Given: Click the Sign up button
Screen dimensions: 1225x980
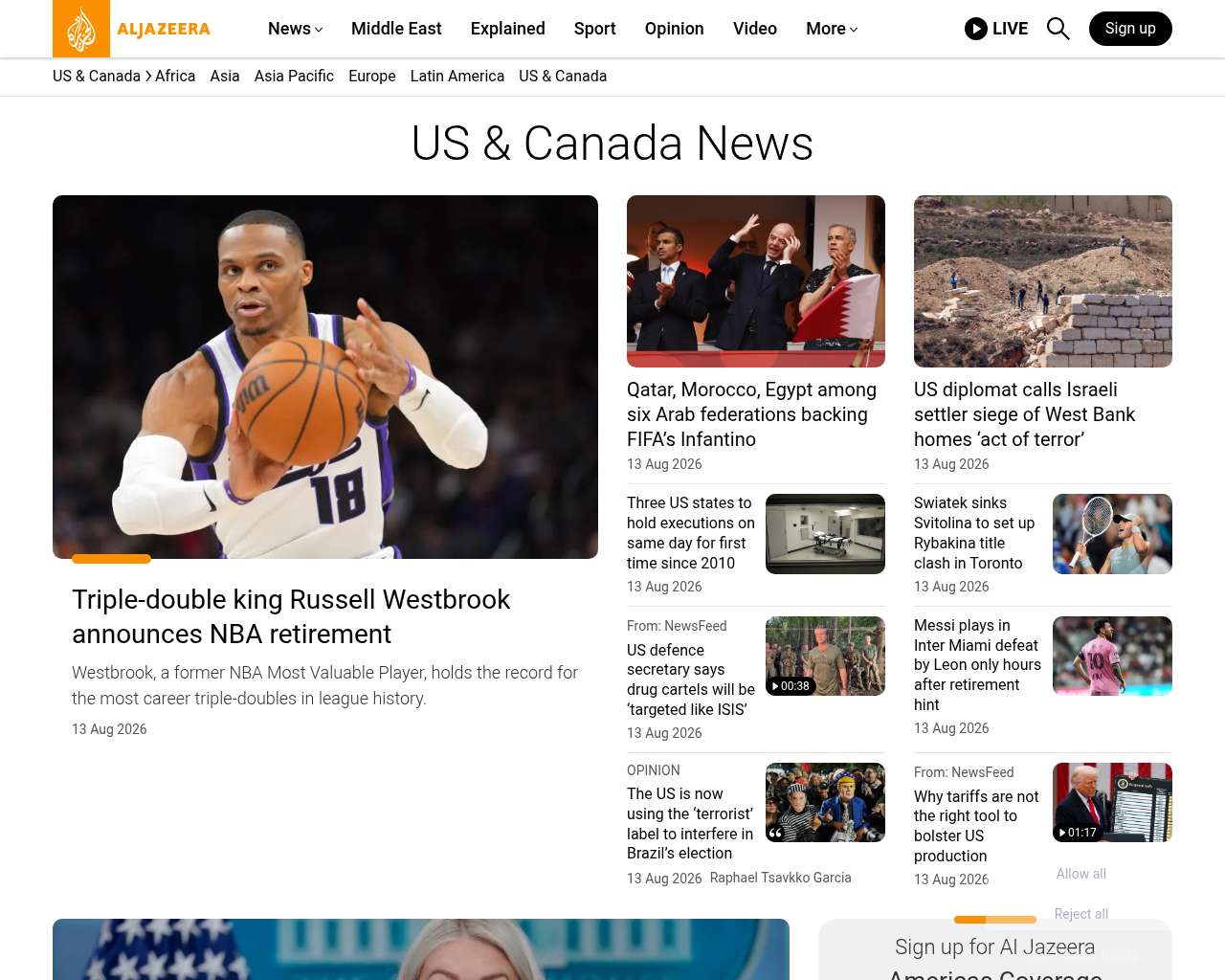Looking at the screenshot, I should click(x=1130, y=29).
